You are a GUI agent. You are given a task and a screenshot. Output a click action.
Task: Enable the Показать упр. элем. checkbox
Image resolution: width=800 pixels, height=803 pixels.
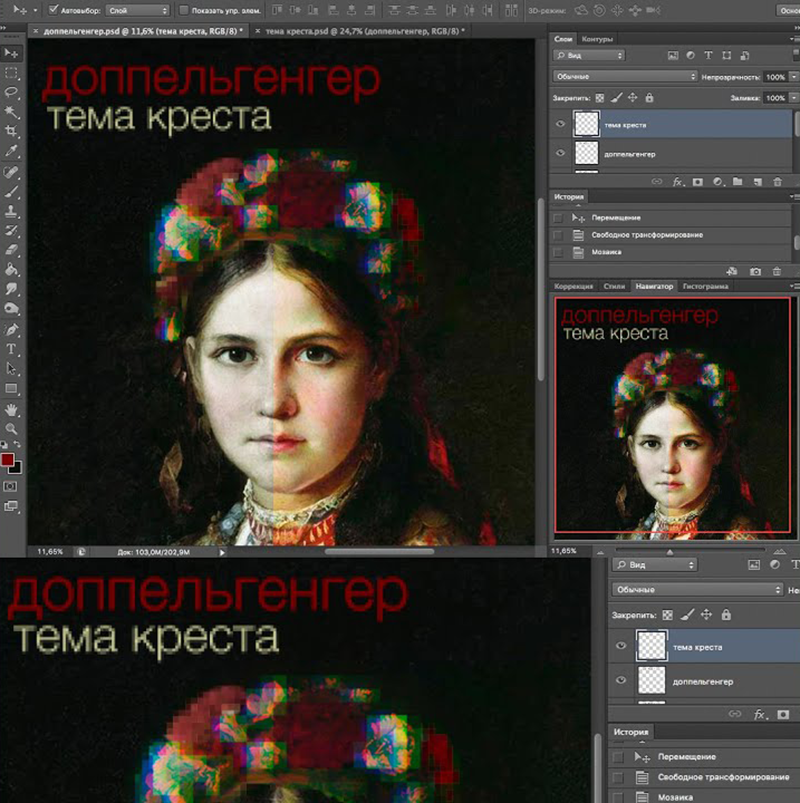(x=184, y=10)
